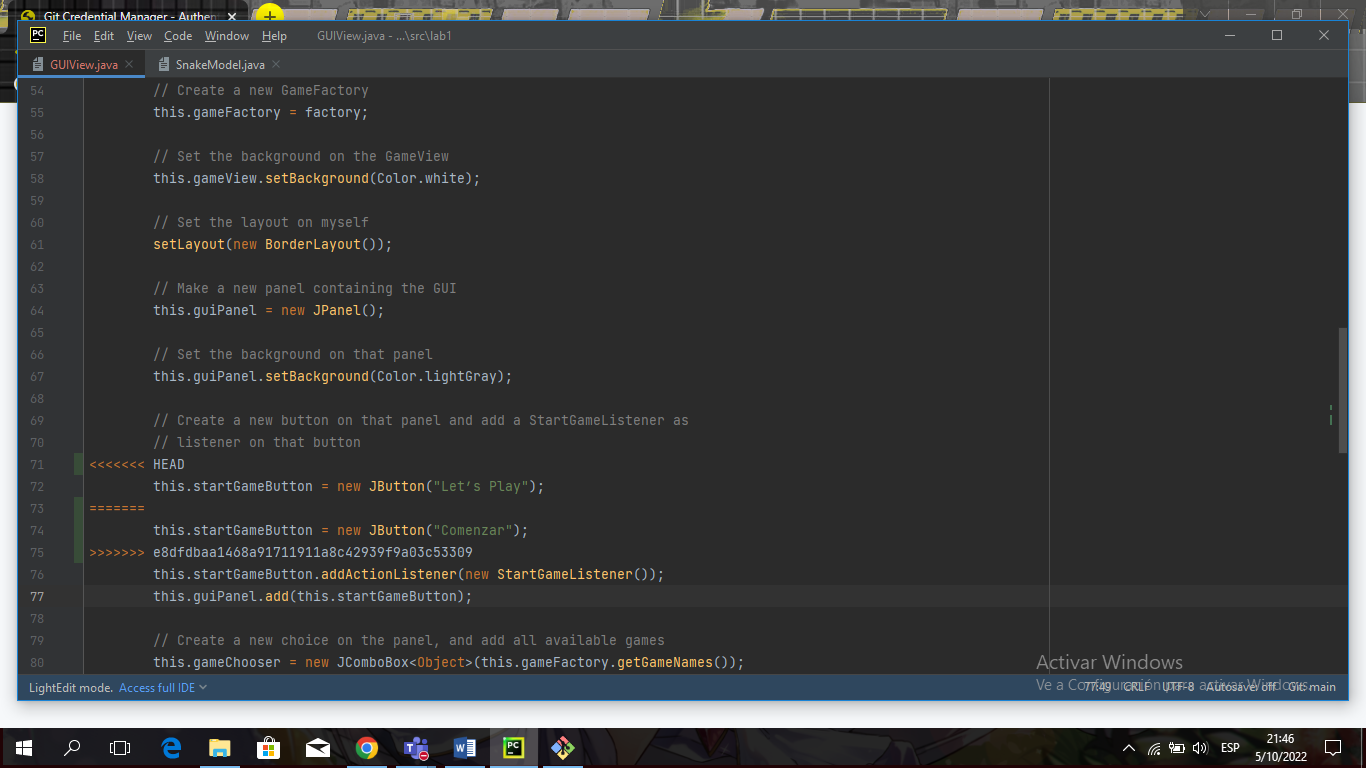The image size is (1366, 770).
Task: Close the GUIView.java tab
Action: 128,62
